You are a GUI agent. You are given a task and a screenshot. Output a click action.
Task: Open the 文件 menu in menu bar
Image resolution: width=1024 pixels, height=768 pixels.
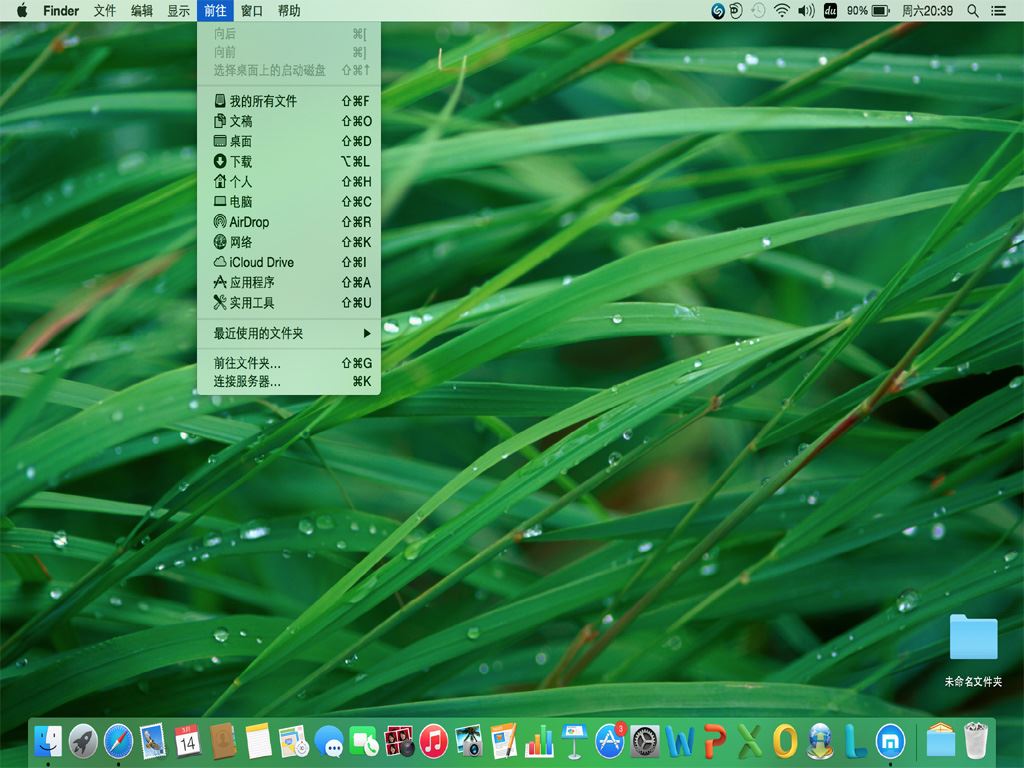point(105,11)
